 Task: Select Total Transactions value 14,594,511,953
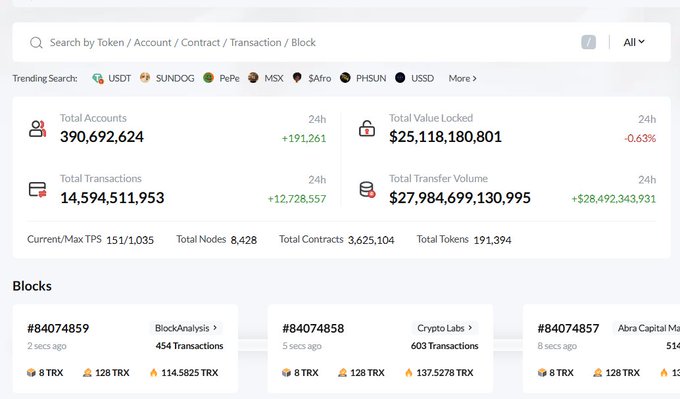pyautogui.click(x=112, y=198)
